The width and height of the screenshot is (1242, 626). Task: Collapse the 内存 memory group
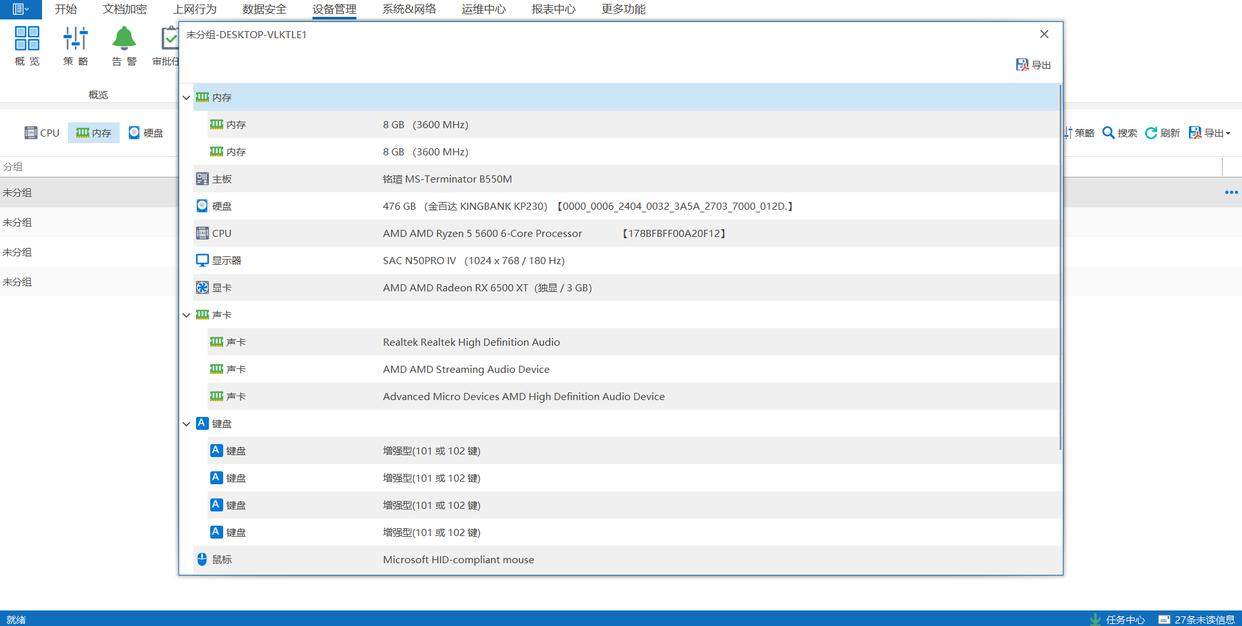(186, 98)
